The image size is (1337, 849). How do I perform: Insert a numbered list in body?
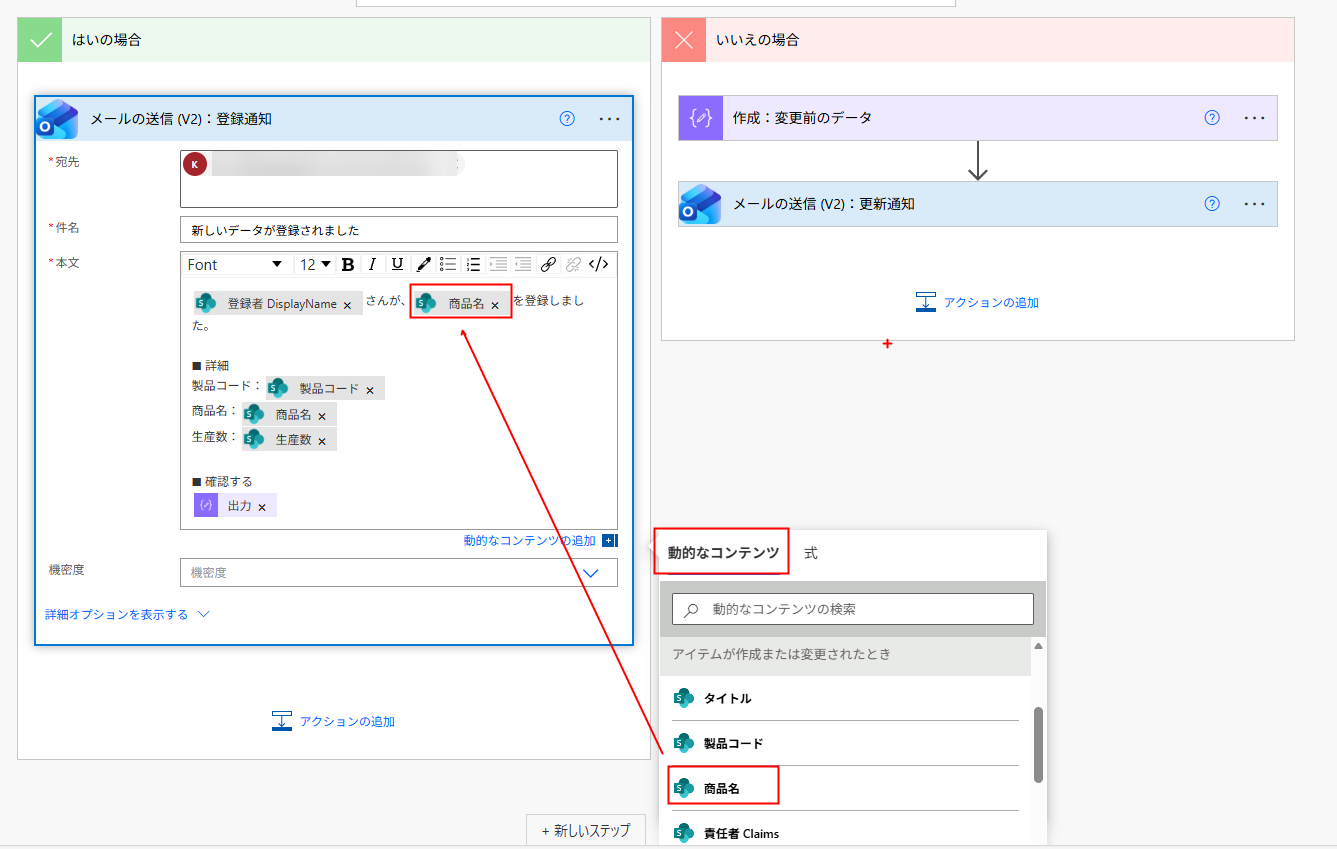click(x=473, y=265)
